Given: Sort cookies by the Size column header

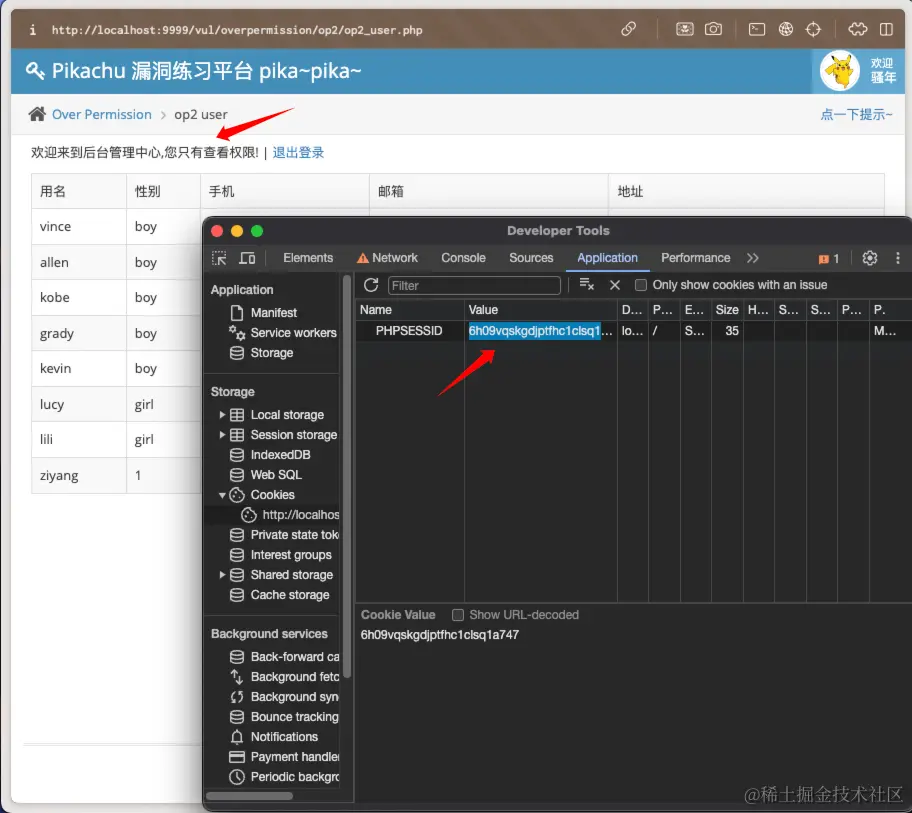Looking at the screenshot, I should tap(727, 310).
